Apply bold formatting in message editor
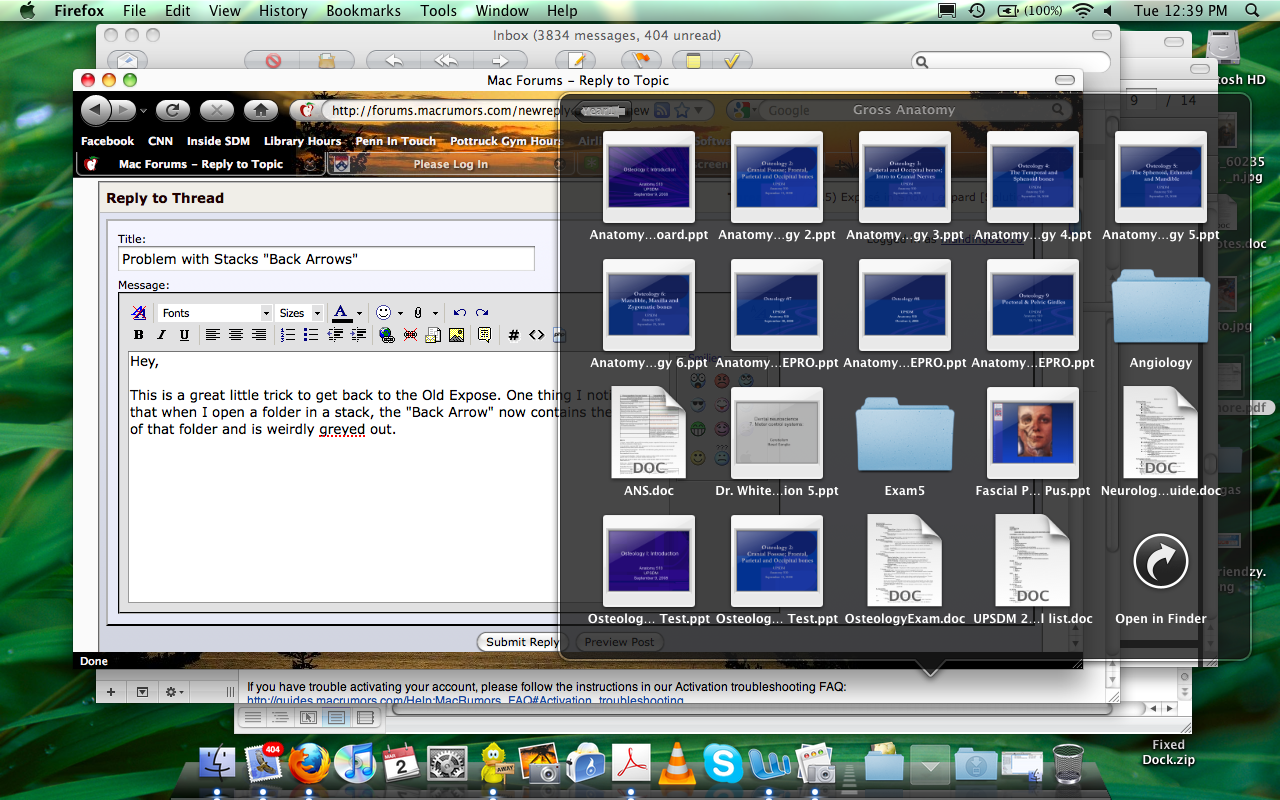1280x800 pixels. pos(139,335)
